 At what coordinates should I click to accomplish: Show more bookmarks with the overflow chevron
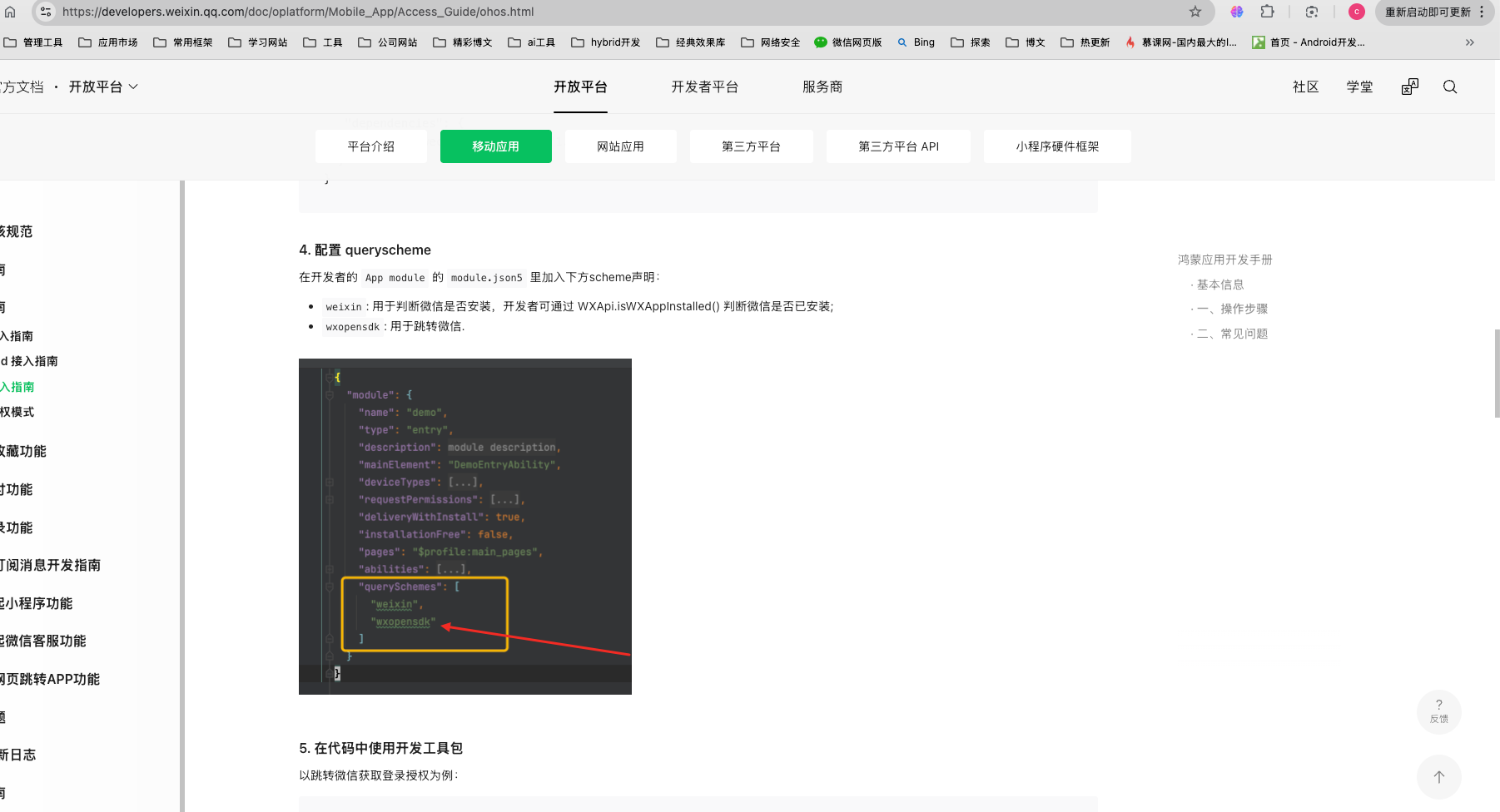1470,42
